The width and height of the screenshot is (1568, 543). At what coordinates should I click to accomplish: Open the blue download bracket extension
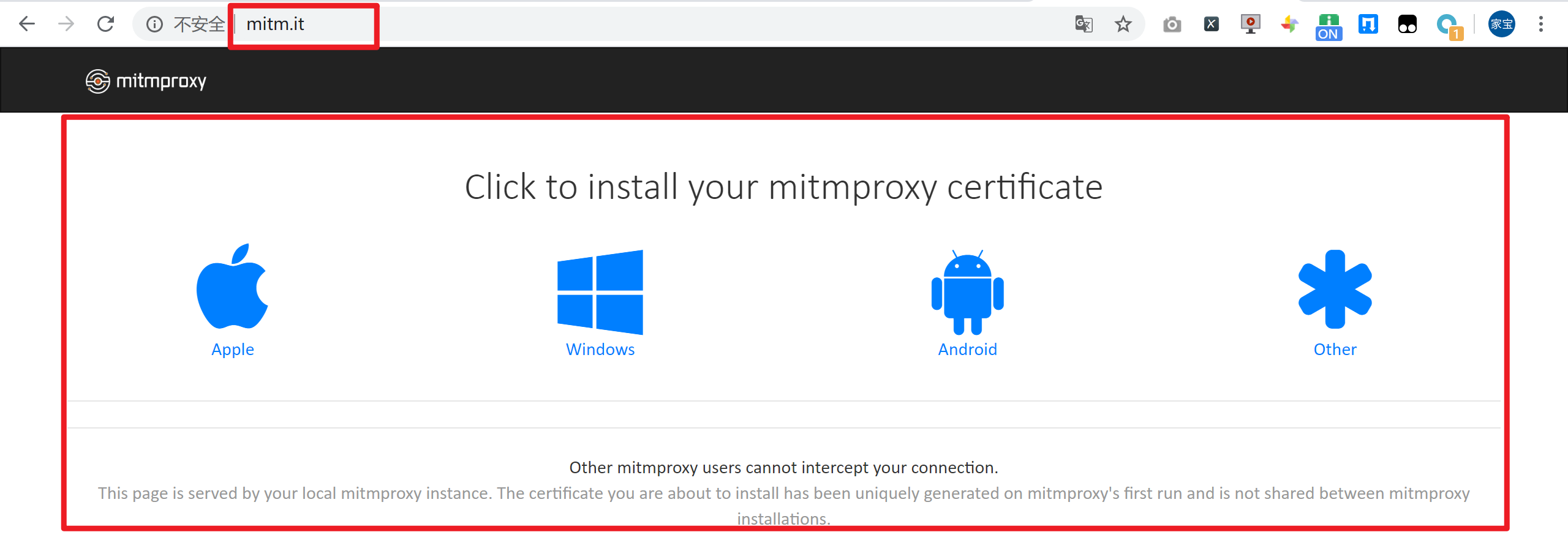[x=1368, y=24]
